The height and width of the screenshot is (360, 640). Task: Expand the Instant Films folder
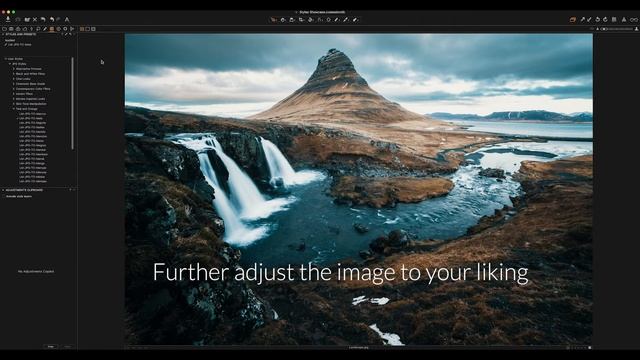[13, 94]
